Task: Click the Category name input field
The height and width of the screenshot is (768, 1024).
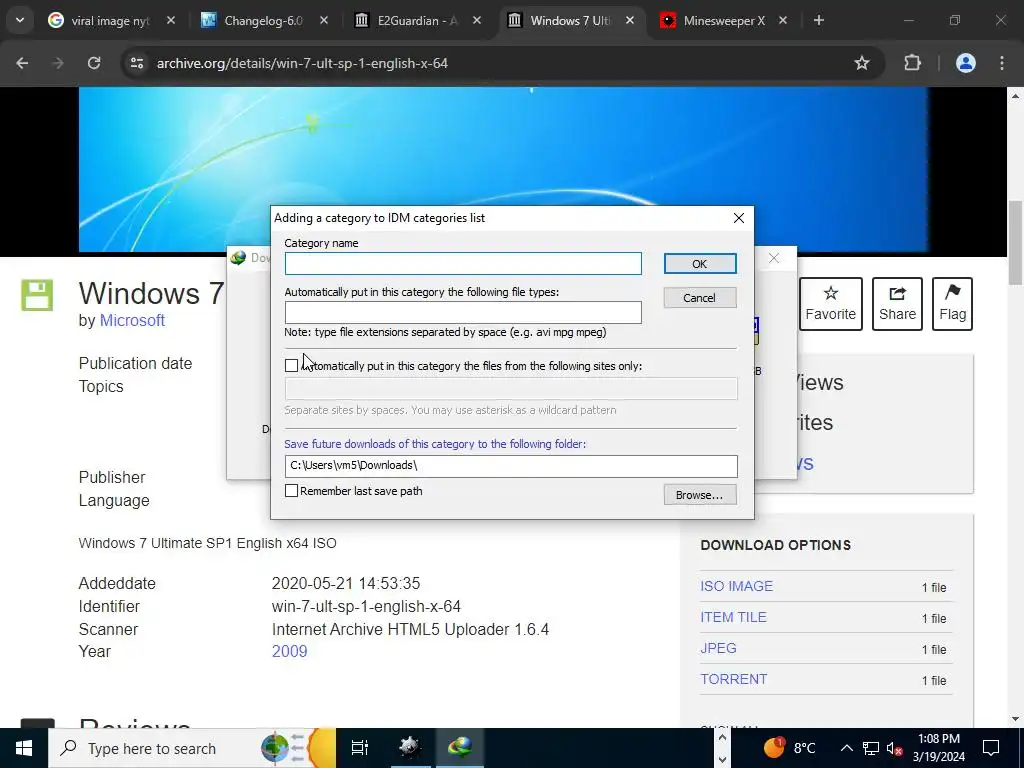Action: [x=463, y=264]
